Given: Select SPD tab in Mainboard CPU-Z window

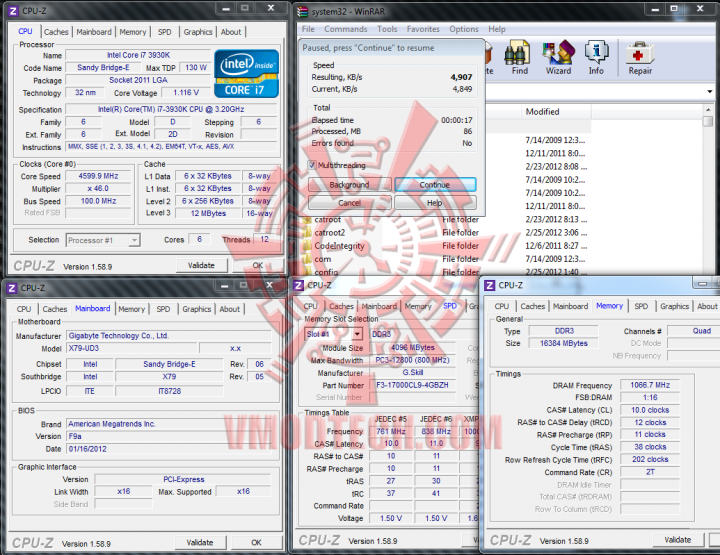Looking at the screenshot, I should coord(163,309).
